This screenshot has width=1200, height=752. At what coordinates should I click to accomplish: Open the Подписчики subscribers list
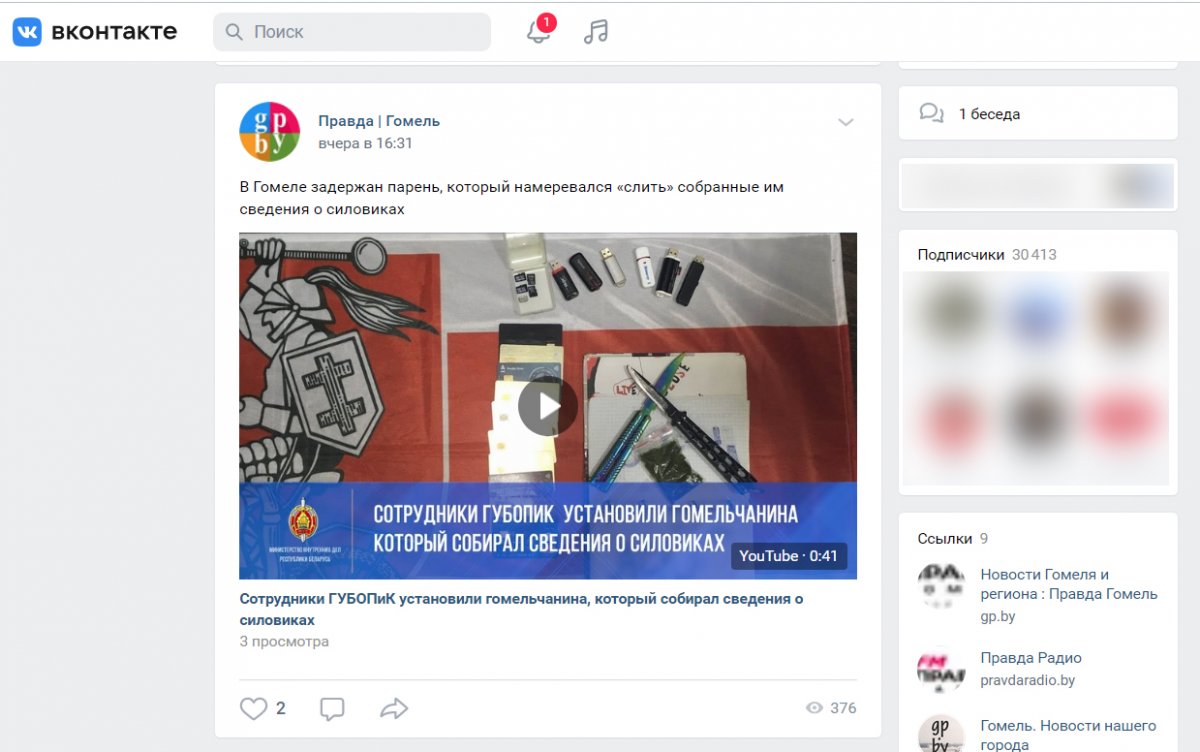[961, 254]
